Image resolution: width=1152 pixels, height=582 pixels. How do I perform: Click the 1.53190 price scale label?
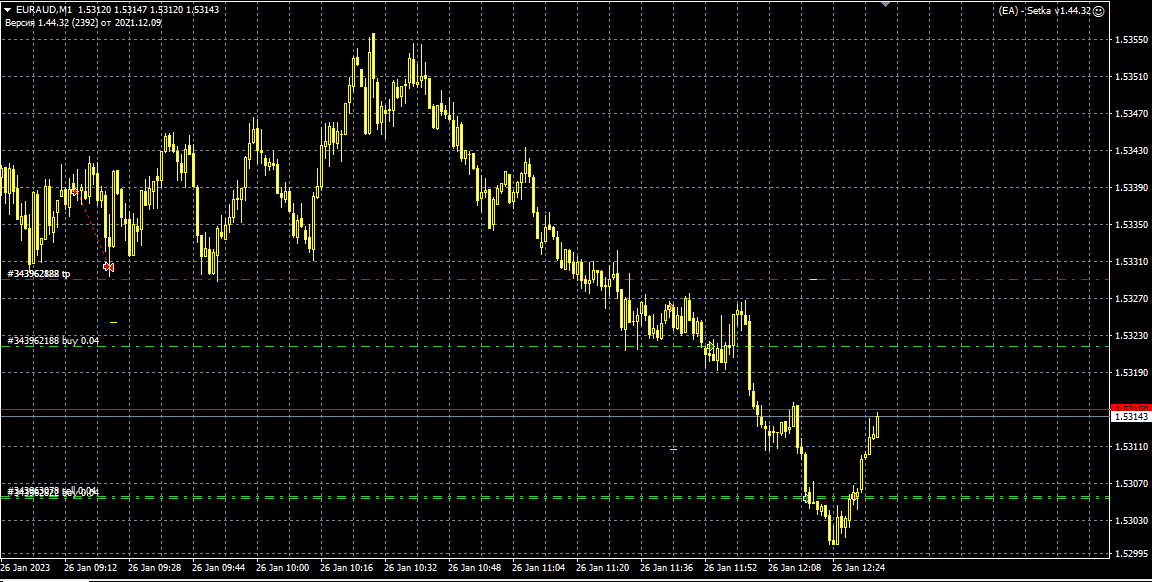(1131, 373)
